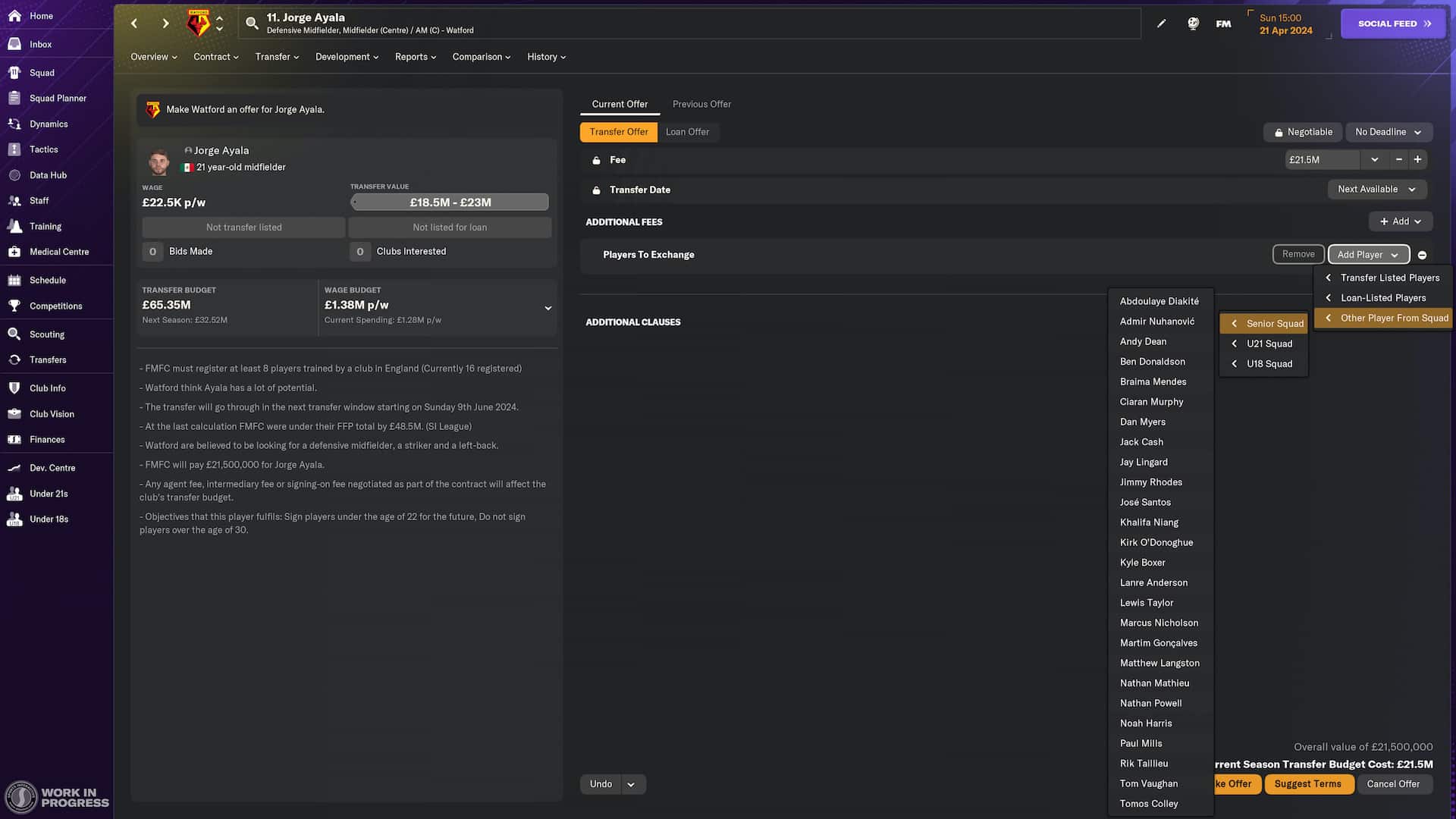Unlock the Fee padlock

(x=596, y=159)
